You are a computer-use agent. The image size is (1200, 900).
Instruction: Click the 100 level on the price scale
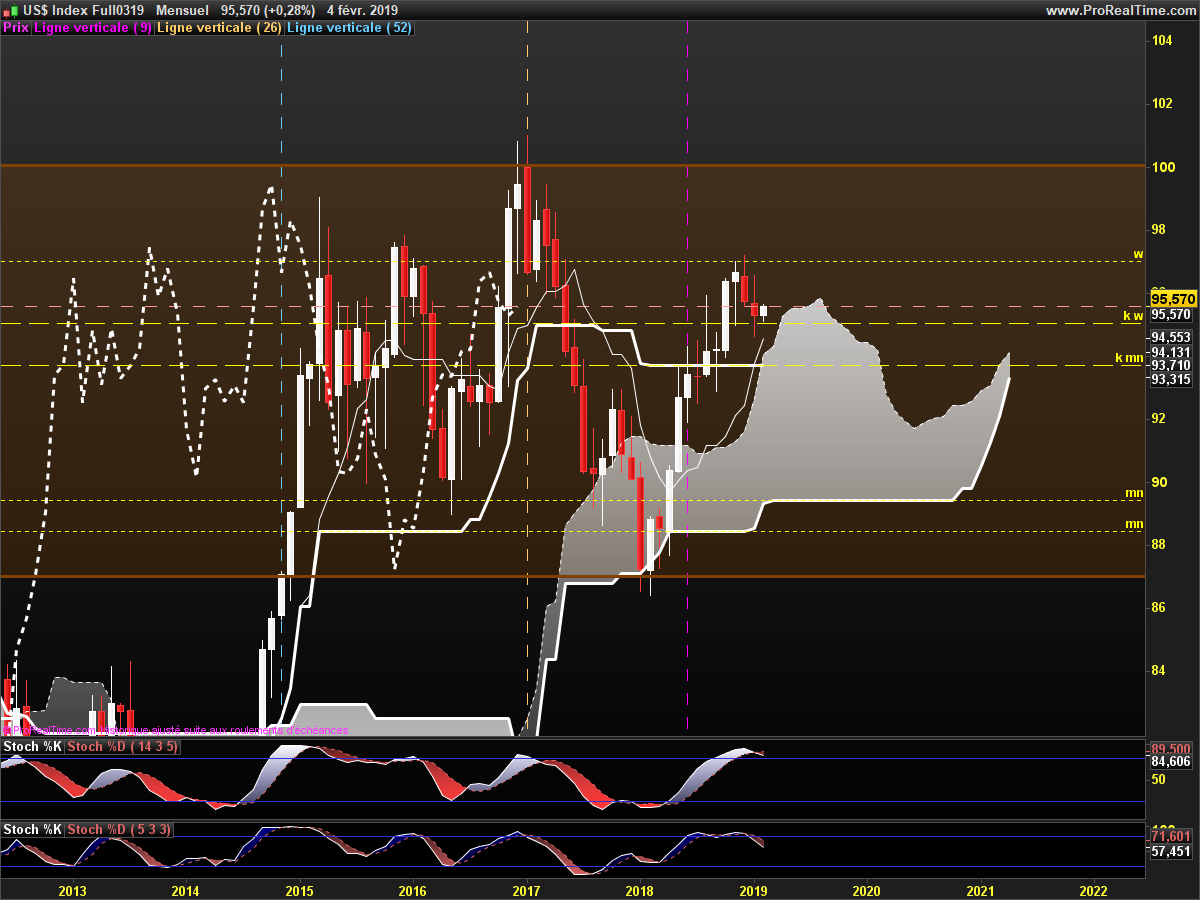coord(1162,166)
